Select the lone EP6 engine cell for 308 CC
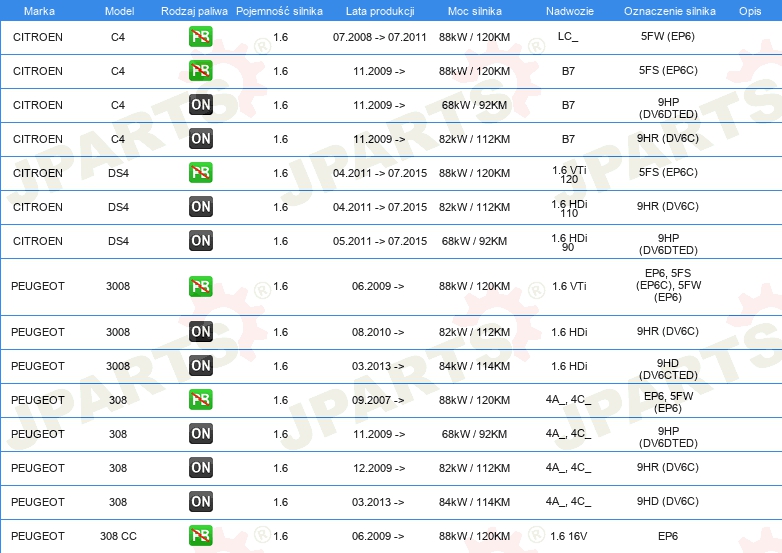 pos(668,536)
